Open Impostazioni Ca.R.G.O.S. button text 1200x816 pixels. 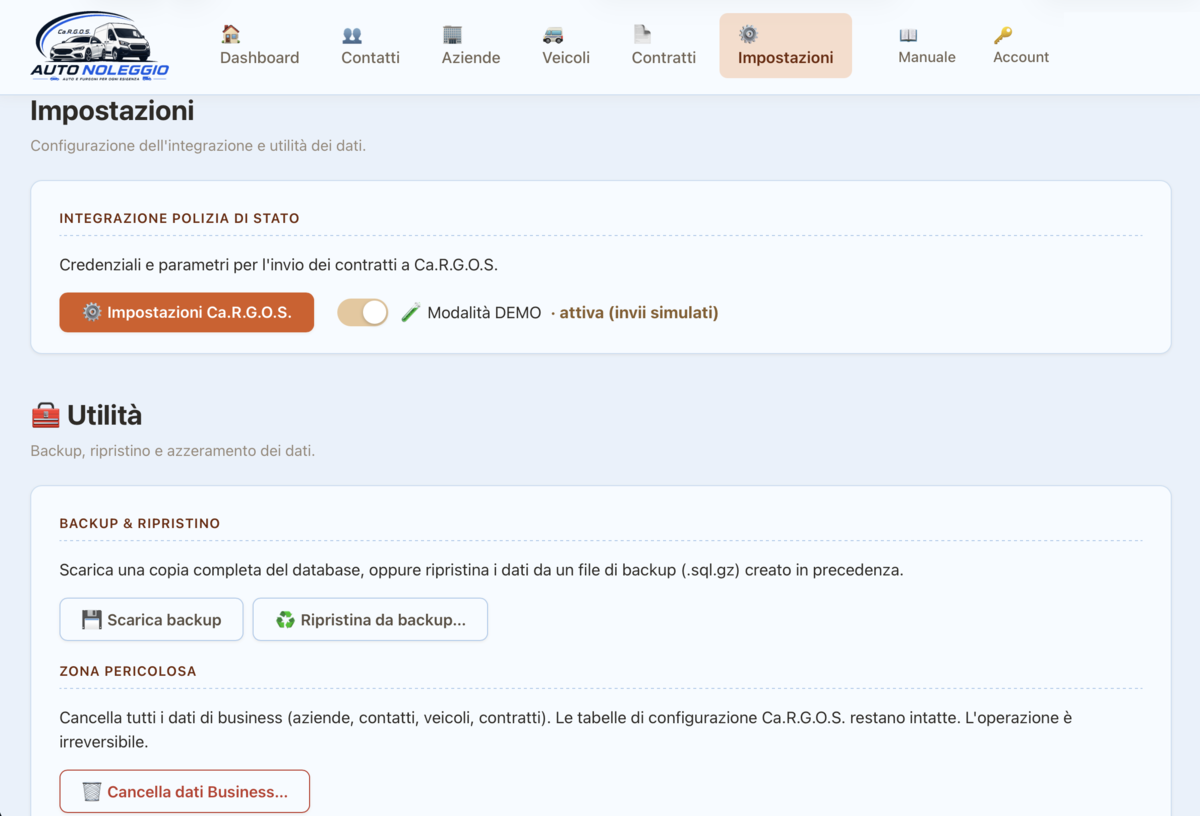pyautogui.click(x=199, y=312)
